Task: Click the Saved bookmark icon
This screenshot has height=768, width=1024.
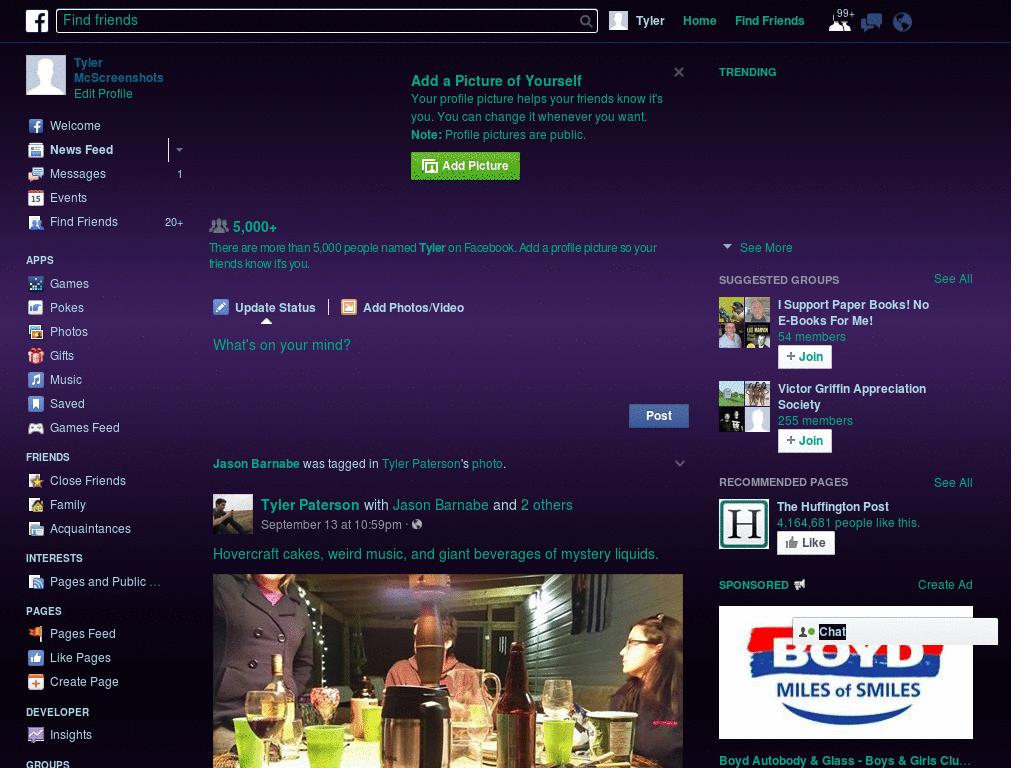Action: (x=36, y=404)
